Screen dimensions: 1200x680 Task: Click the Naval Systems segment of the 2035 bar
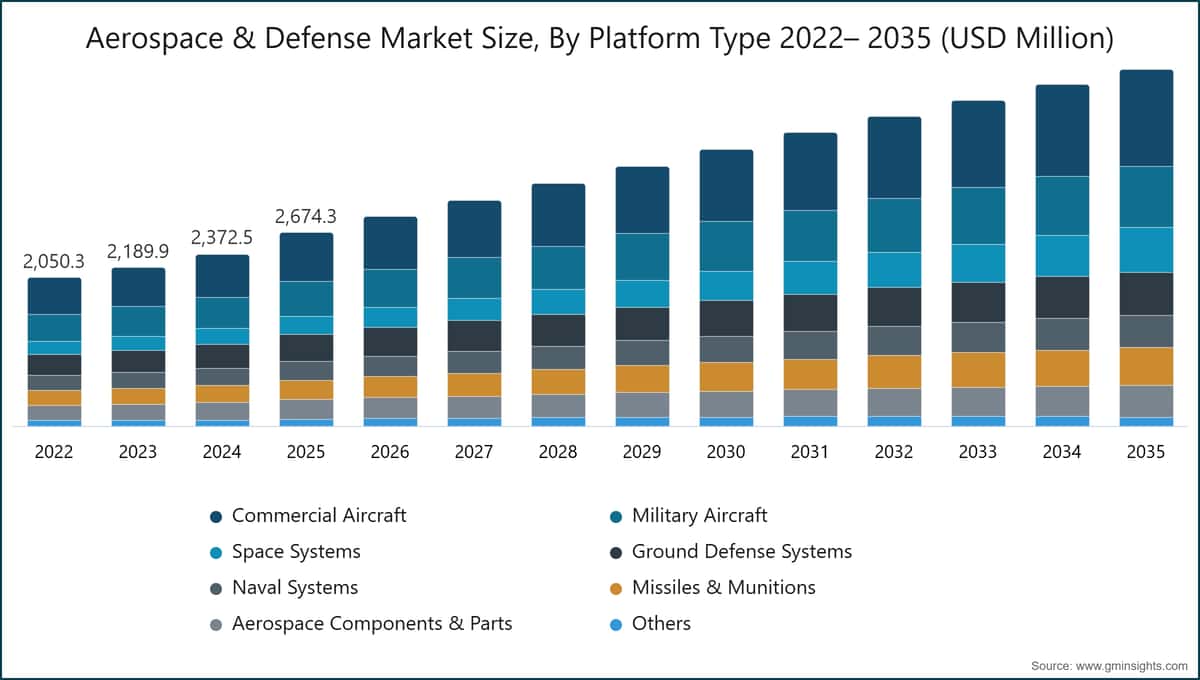(x=1146, y=332)
